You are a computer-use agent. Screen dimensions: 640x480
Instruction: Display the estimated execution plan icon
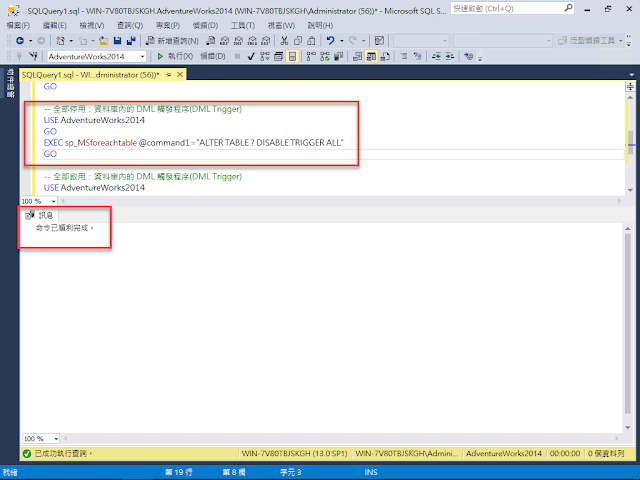point(265,56)
